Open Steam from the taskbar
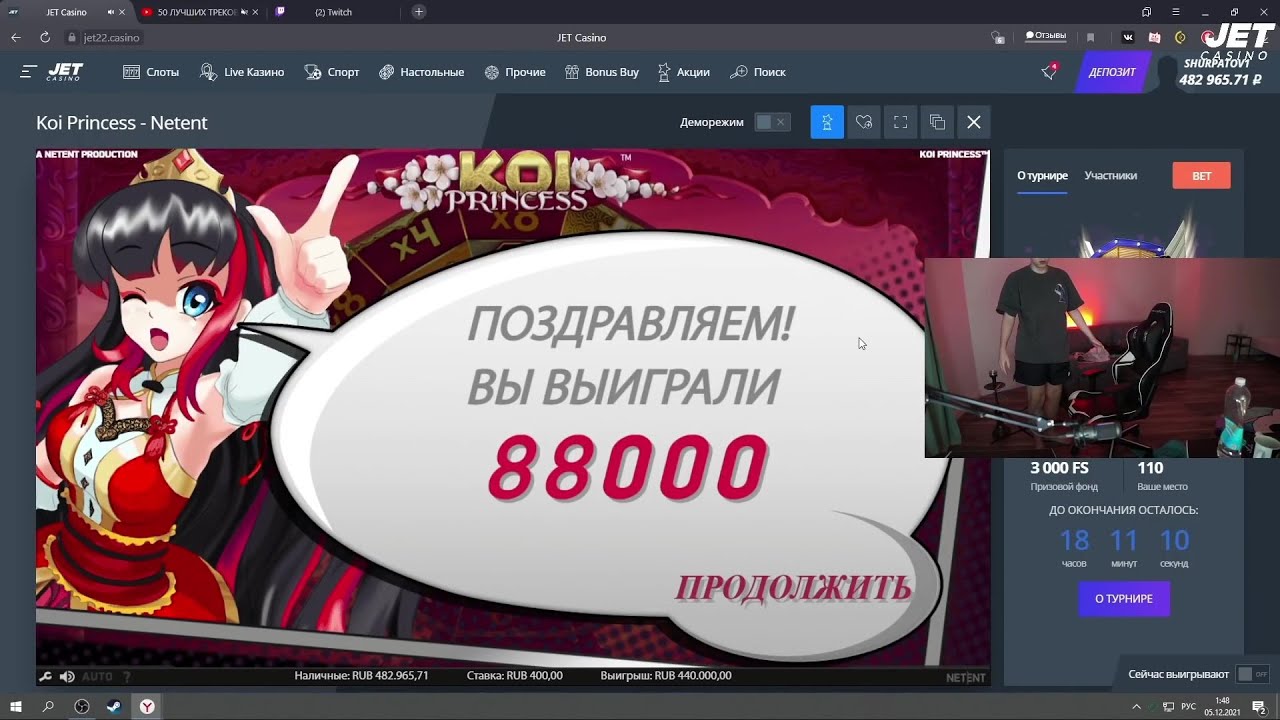This screenshot has height=720, width=1280. 114,706
